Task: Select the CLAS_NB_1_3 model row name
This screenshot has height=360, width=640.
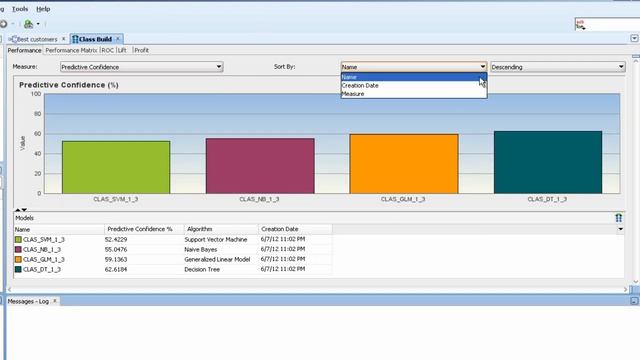Action: point(42,249)
